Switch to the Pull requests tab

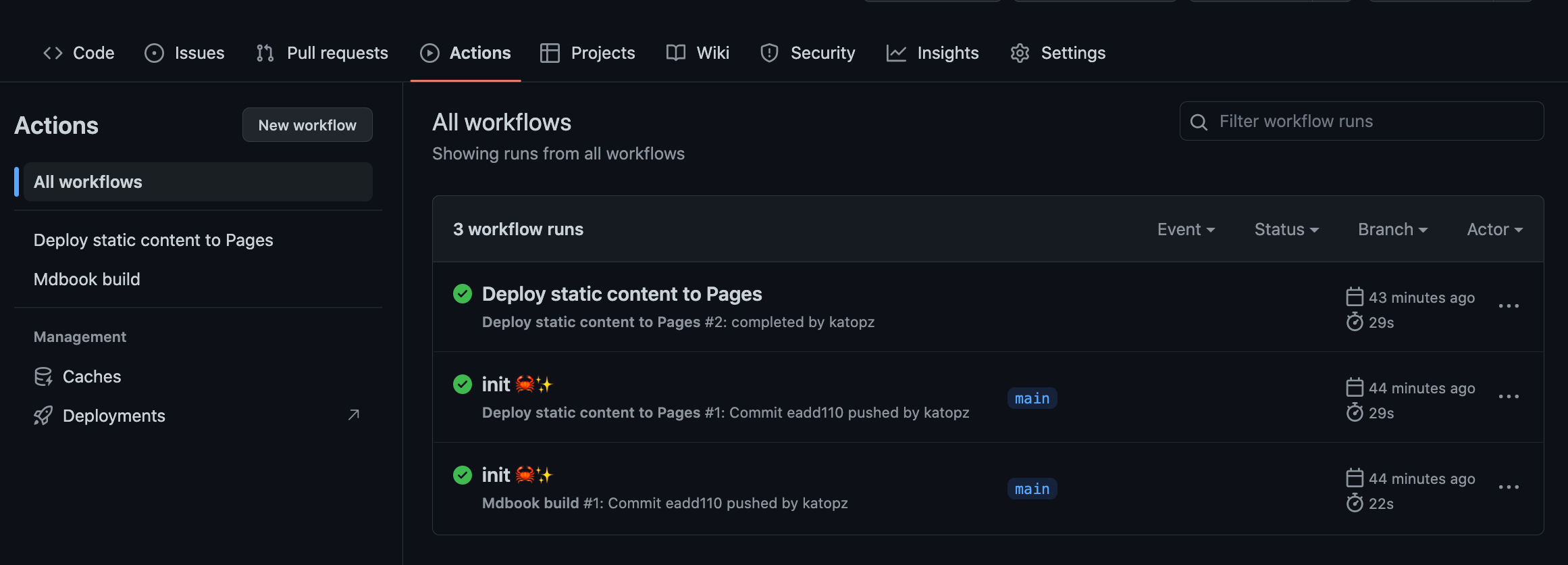[322, 53]
